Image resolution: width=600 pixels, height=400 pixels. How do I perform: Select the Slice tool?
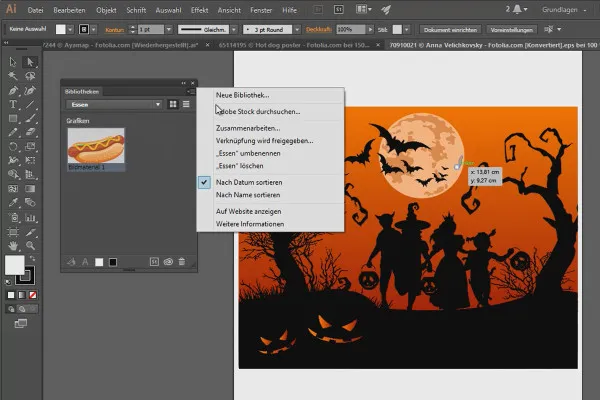[30, 232]
